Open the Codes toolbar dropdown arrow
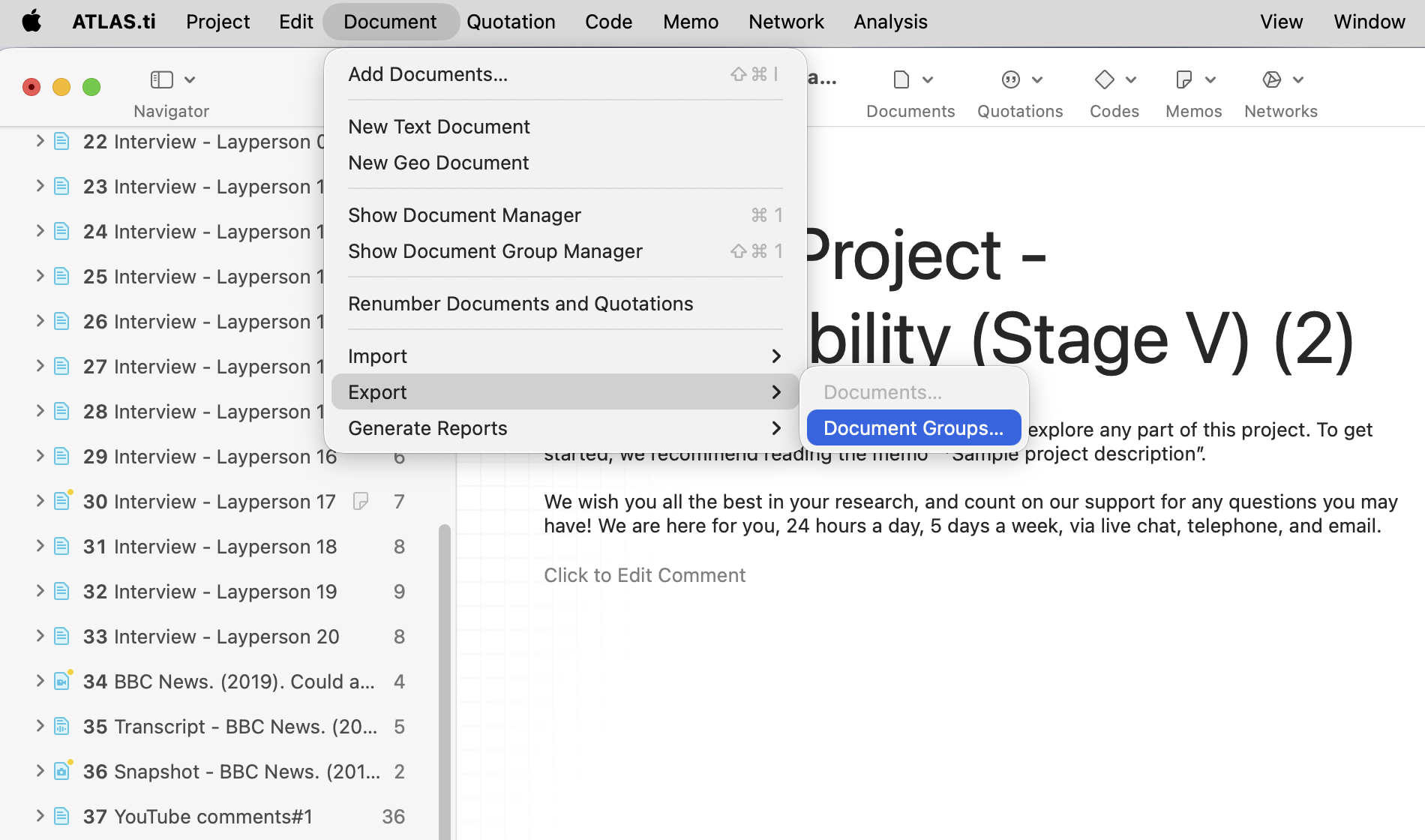 1131,79
